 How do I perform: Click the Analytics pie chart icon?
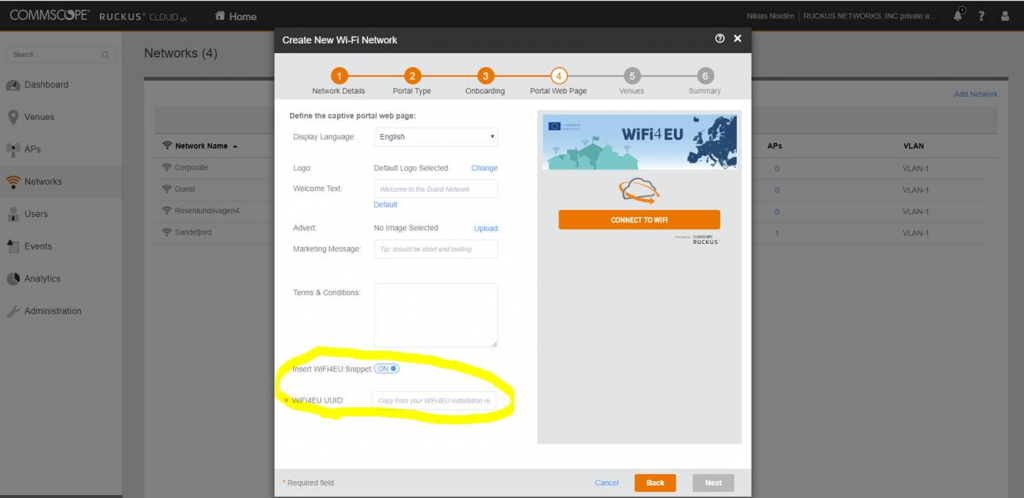(x=13, y=279)
